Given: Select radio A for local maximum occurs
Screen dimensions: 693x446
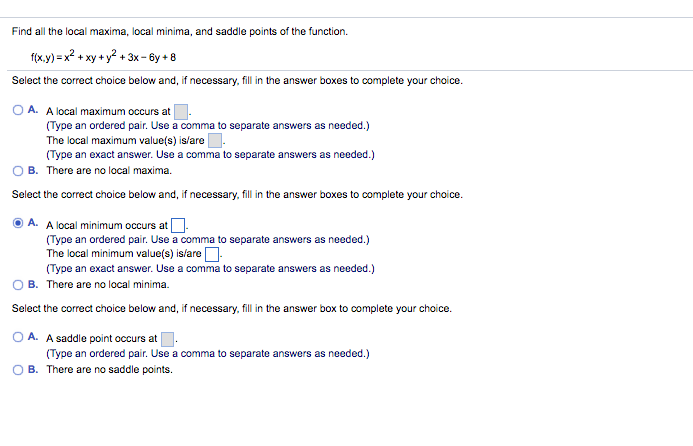Looking at the screenshot, I should click(18, 110).
